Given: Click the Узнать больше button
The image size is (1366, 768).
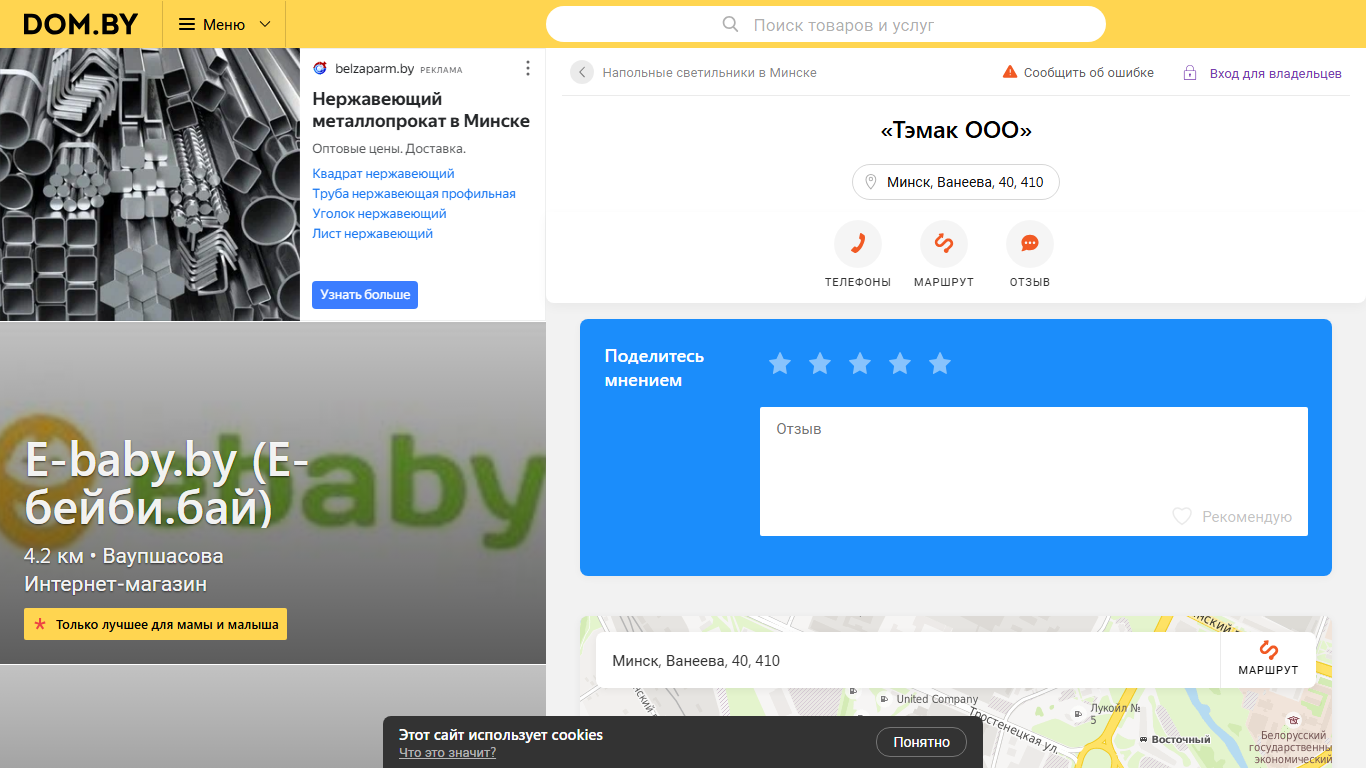Looking at the screenshot, I should pos(365,295).
